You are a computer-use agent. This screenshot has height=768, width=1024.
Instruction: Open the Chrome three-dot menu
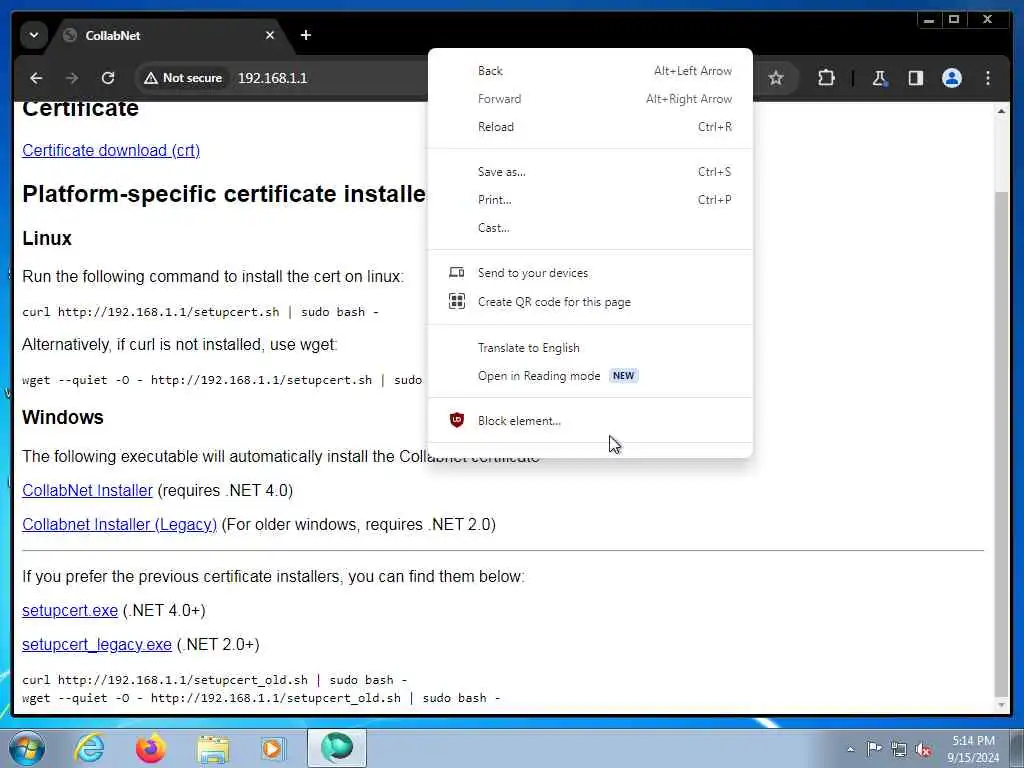pos(987,78)
